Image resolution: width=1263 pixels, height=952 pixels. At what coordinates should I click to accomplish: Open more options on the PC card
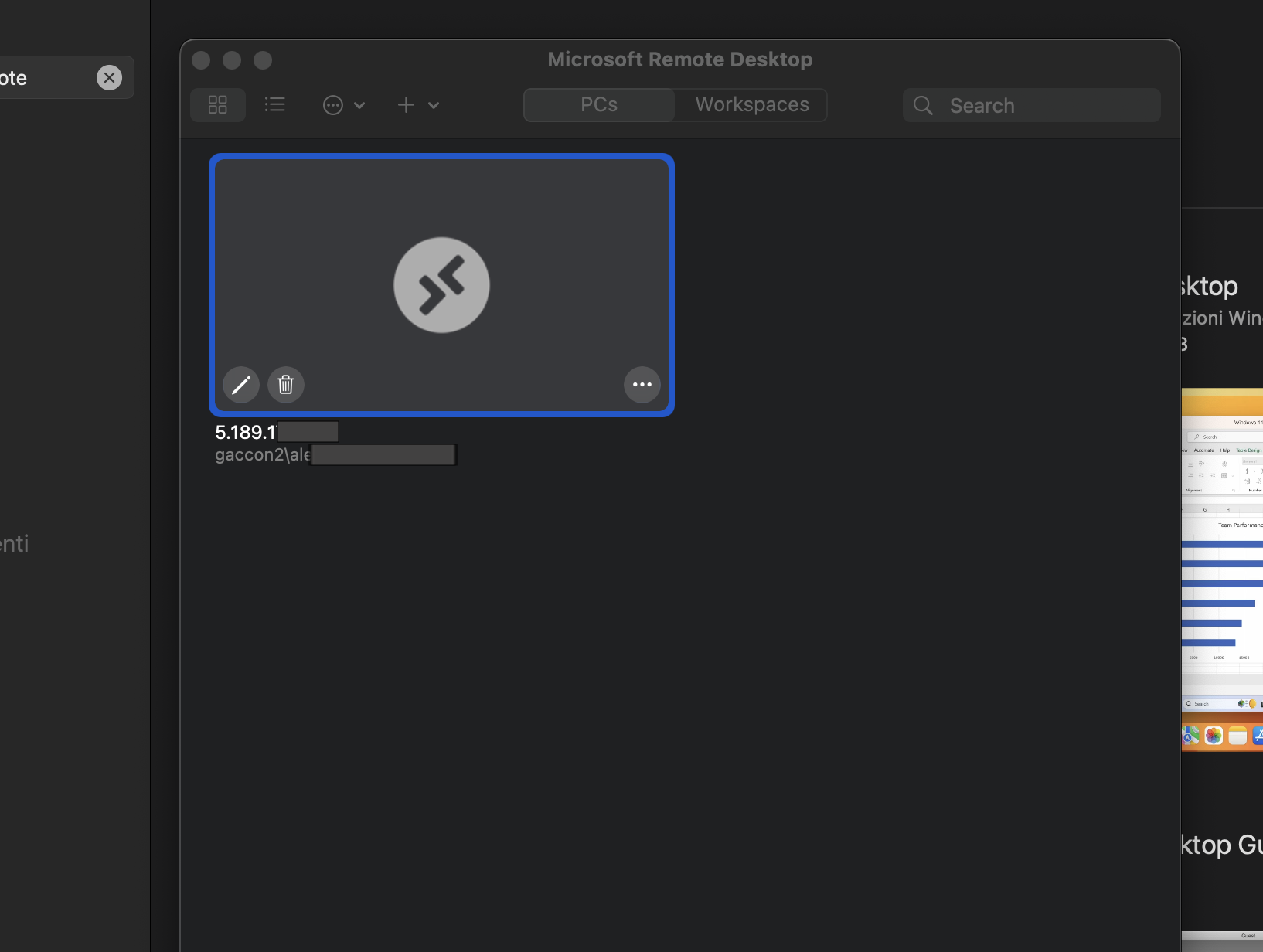642,384
